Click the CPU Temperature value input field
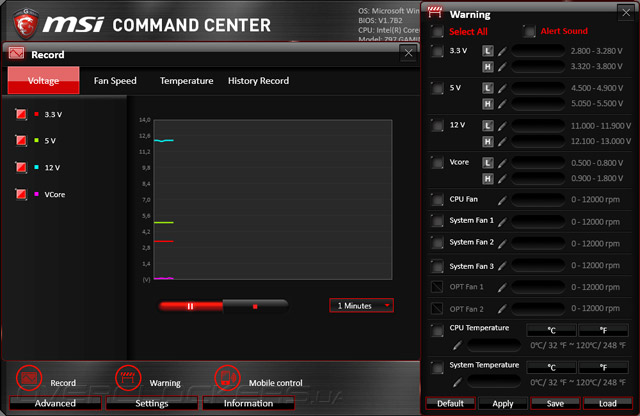The height and width of the screenshot is (416, 640). point(494,345)
